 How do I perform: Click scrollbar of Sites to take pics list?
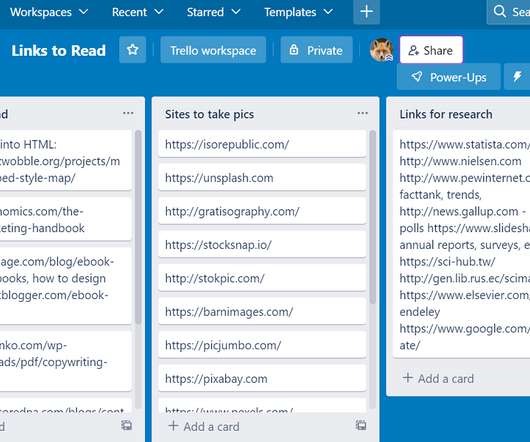(x=373, y=216)
